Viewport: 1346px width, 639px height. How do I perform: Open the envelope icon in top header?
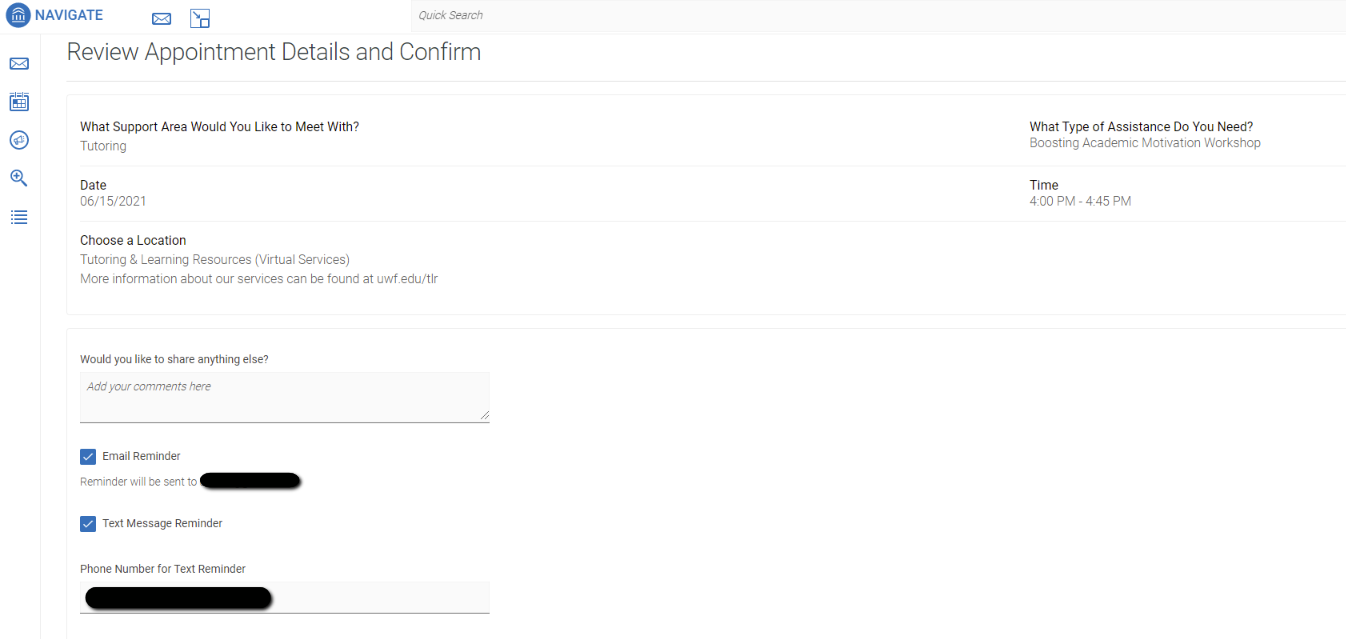click(161, 19)
